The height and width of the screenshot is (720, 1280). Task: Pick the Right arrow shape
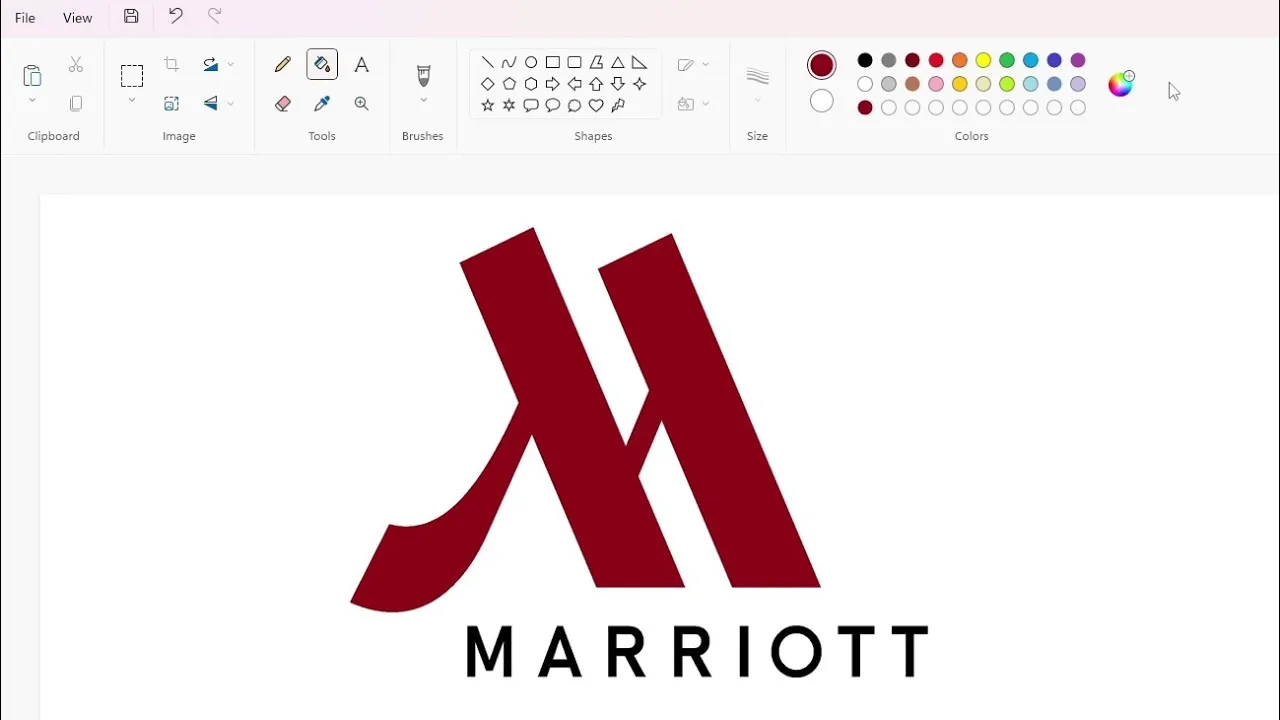pyautogui.click(x=553, y=84)
